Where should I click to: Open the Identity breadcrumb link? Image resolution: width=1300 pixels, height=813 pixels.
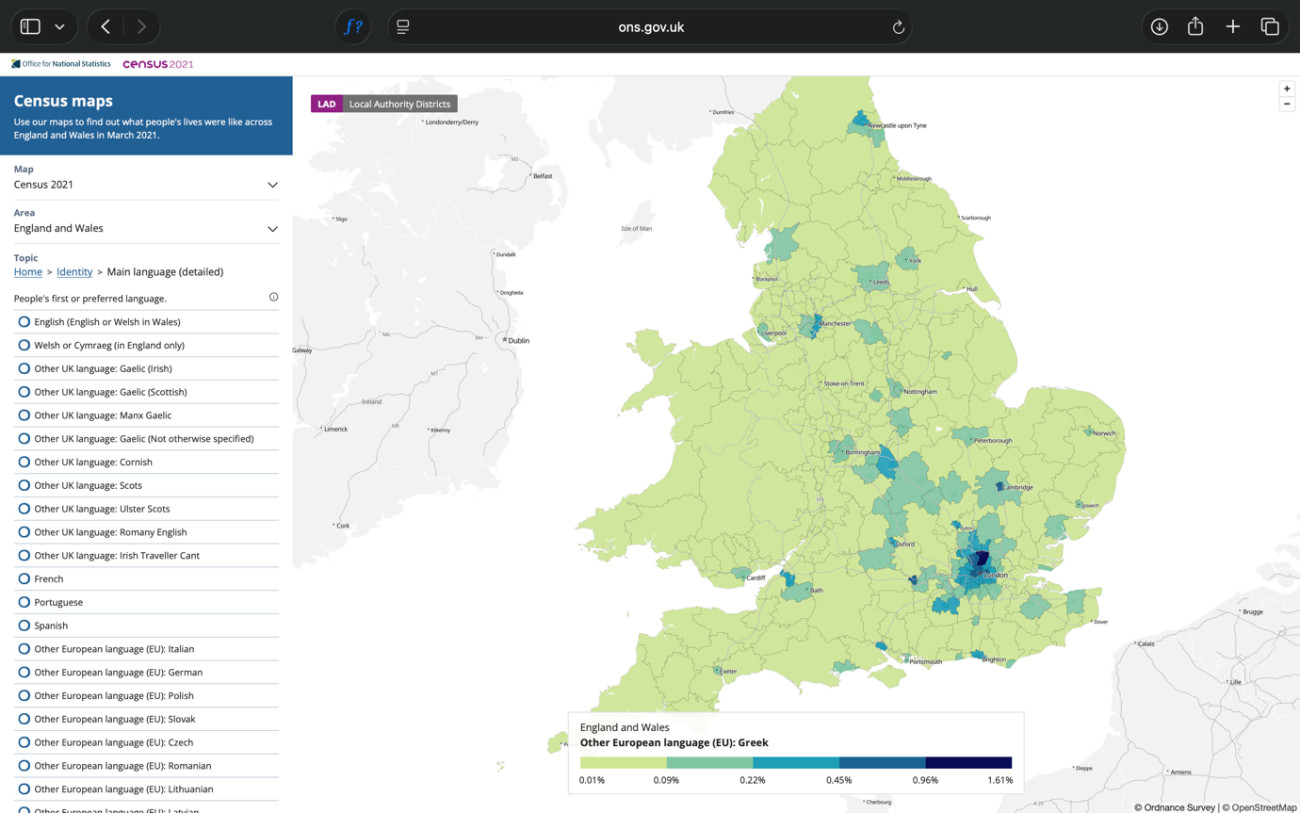click(x=74, y=272)
